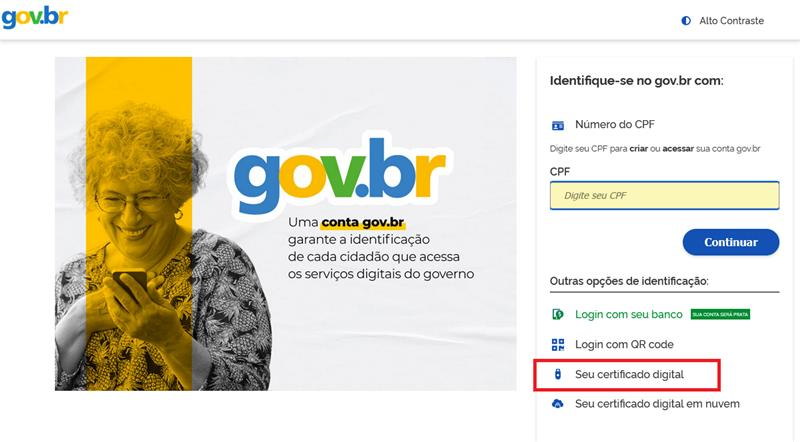Select Seu certificado digital option
The image size is (800, 442).
(x=629, y=374)
